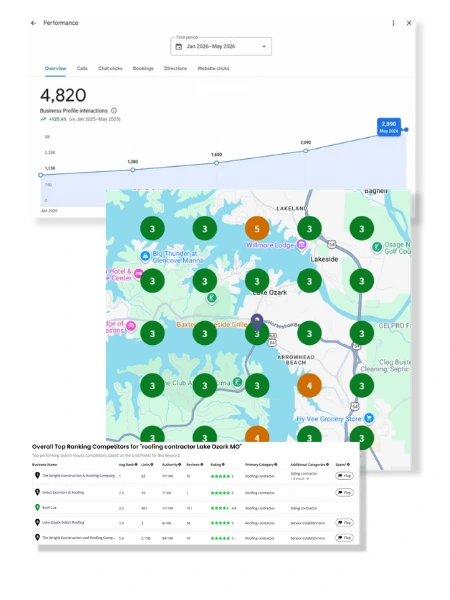Click the Lakeside map label
The image size is (450, 600).
point(324,259)
